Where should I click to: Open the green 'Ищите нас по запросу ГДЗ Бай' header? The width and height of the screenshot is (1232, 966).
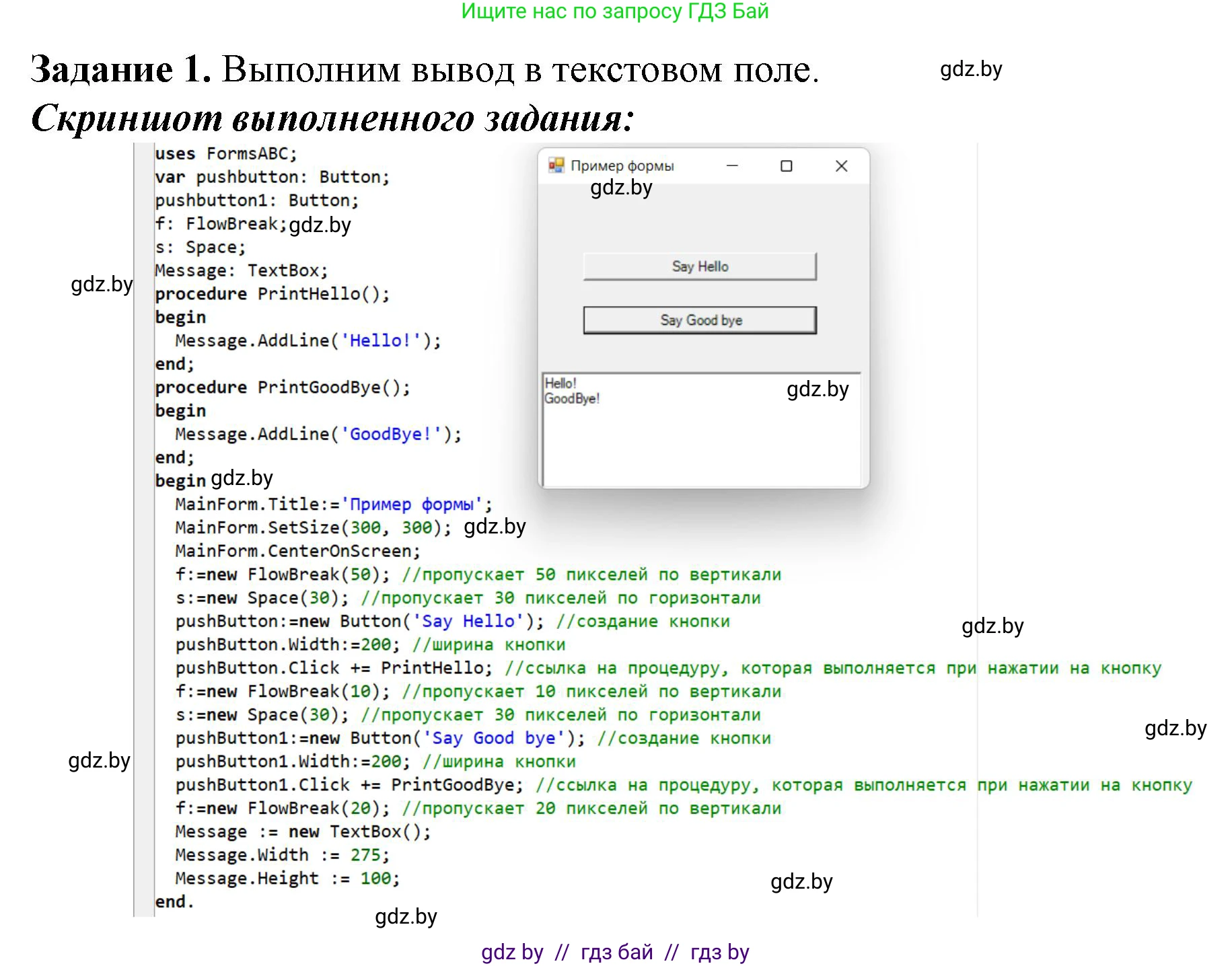[x=614, y=11]
